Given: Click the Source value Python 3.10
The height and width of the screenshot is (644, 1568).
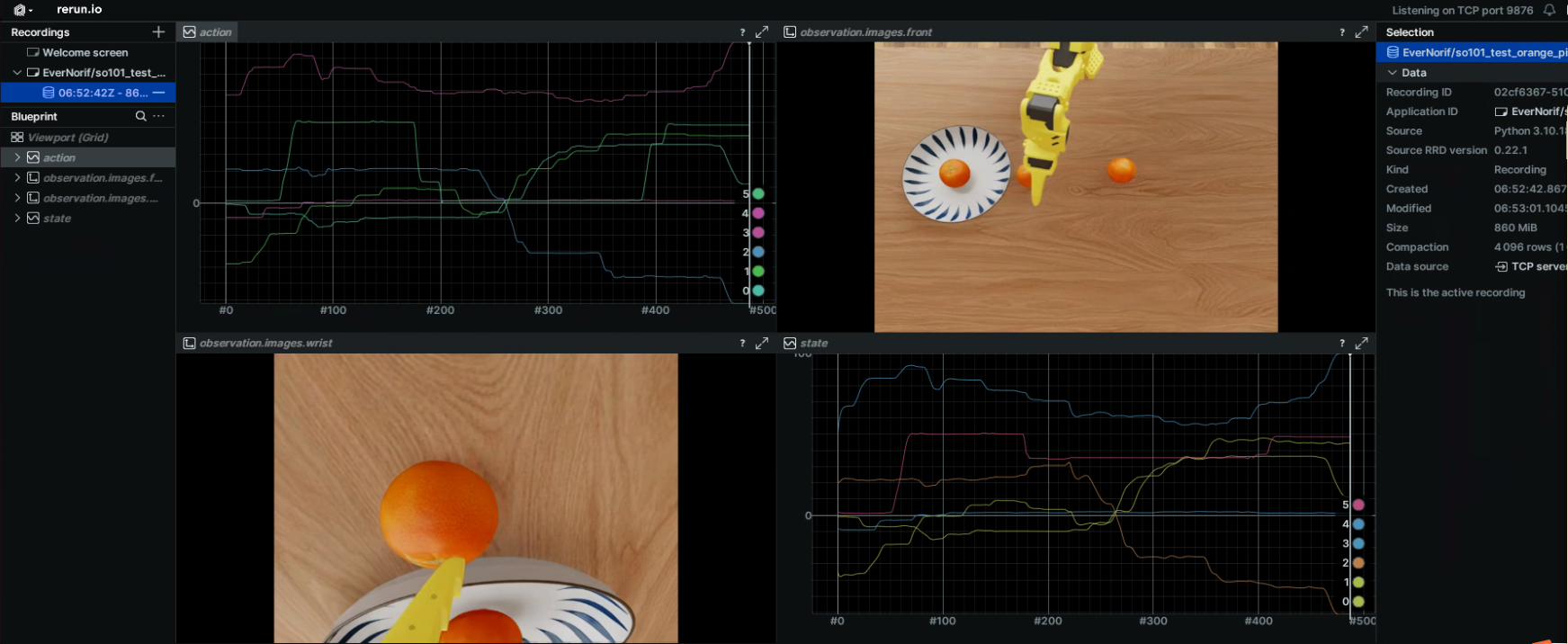Looking at the screenshot, I should (x=1530, y=131).
